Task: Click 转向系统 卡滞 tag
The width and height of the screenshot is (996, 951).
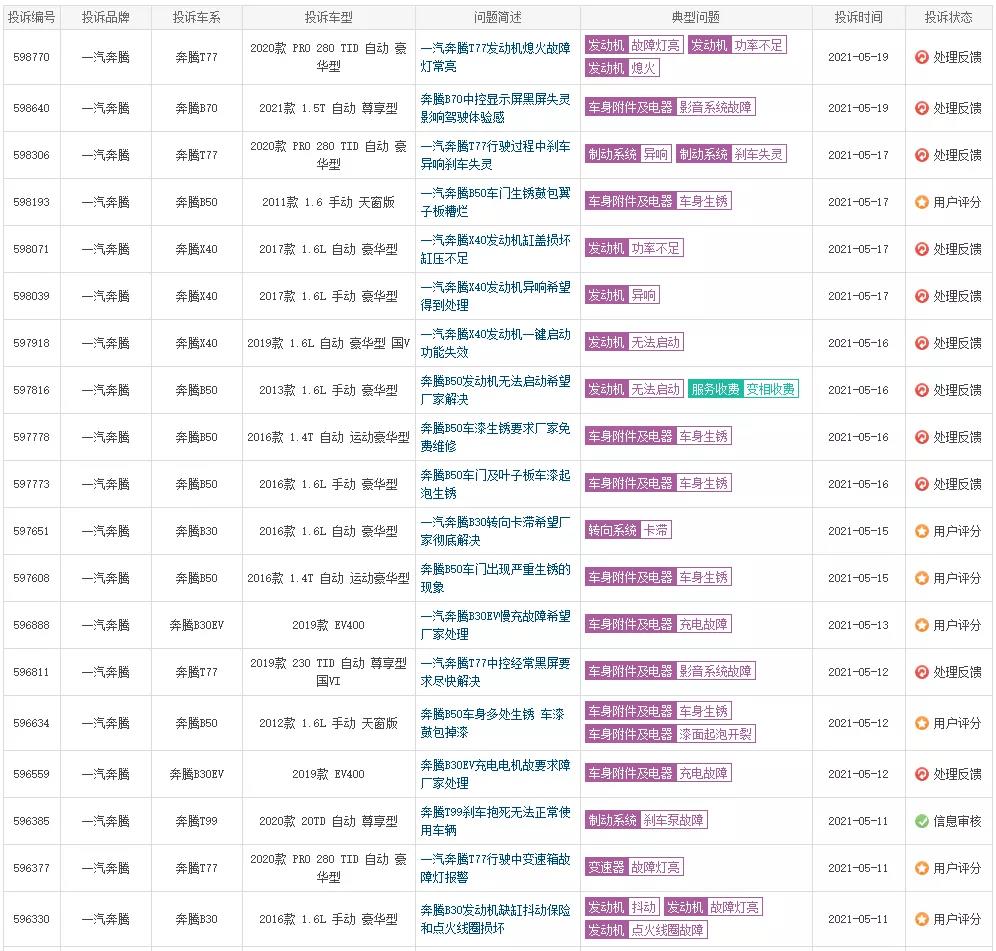Action: pyautogui.click(x=628, y=530)
